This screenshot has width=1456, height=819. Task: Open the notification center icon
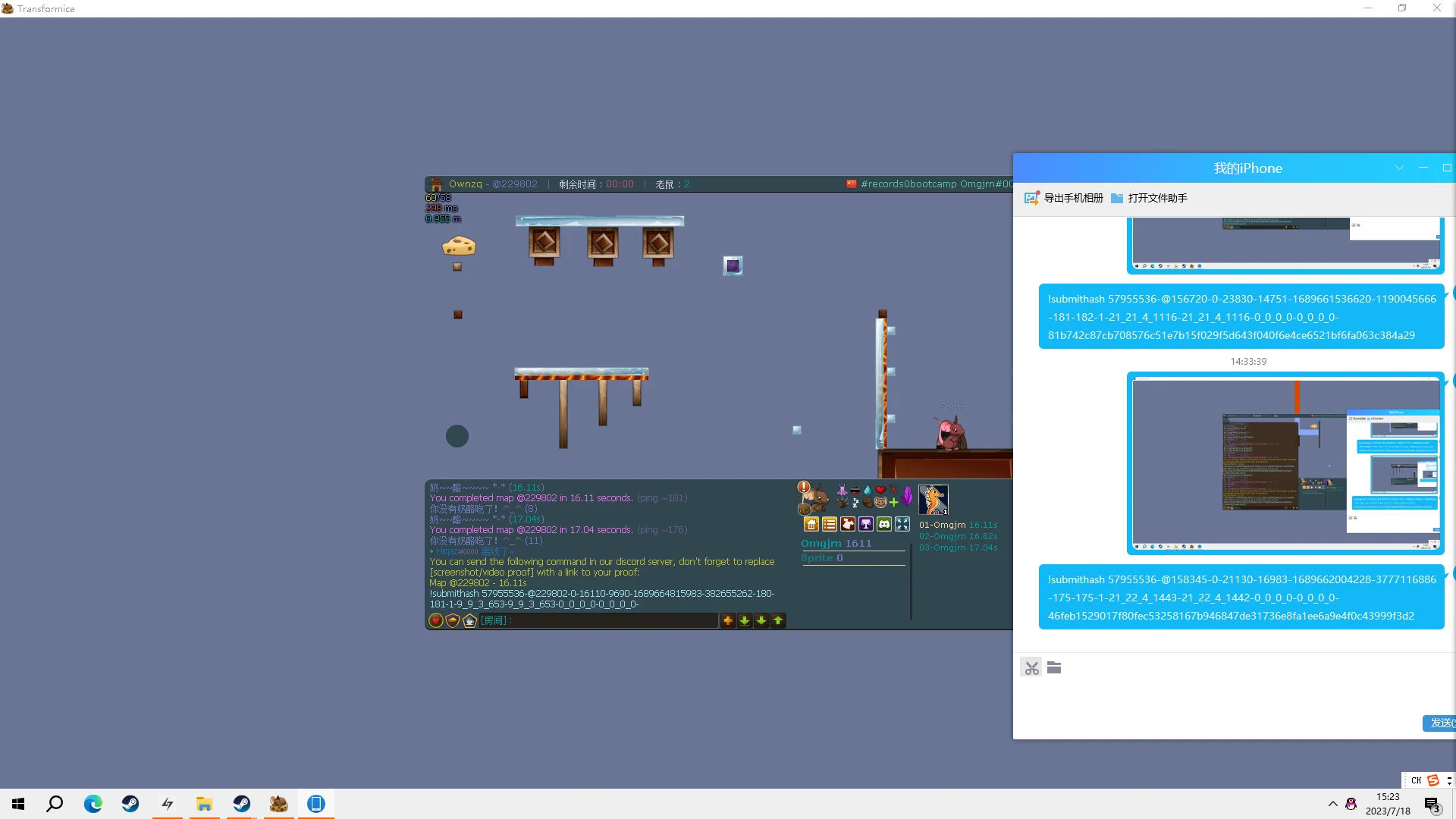click(1432, 805)
